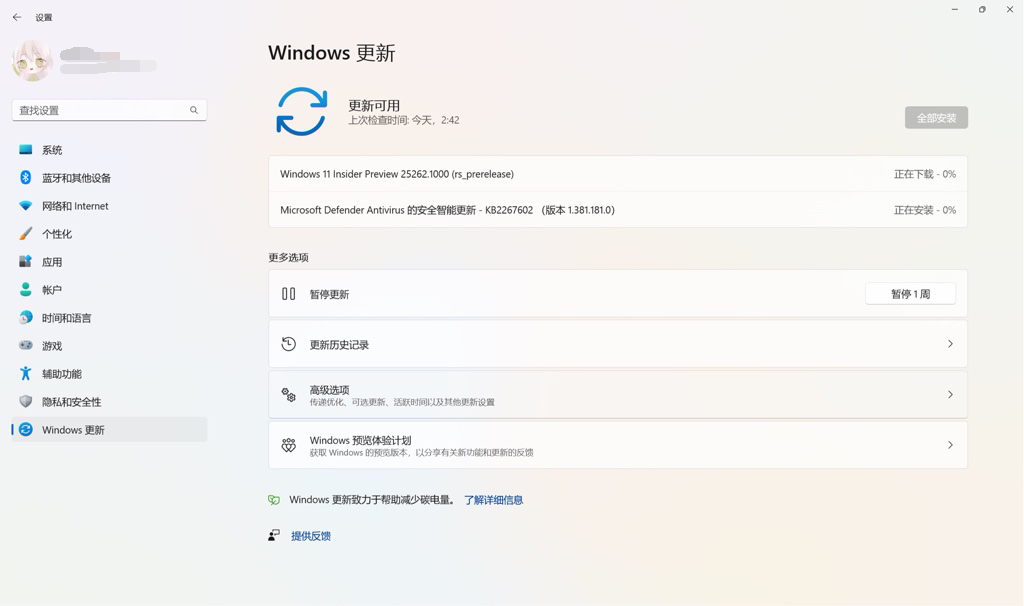Click the 应用 apps icon
Viewport: 1024px width, 606px height.
click(25, 261)
